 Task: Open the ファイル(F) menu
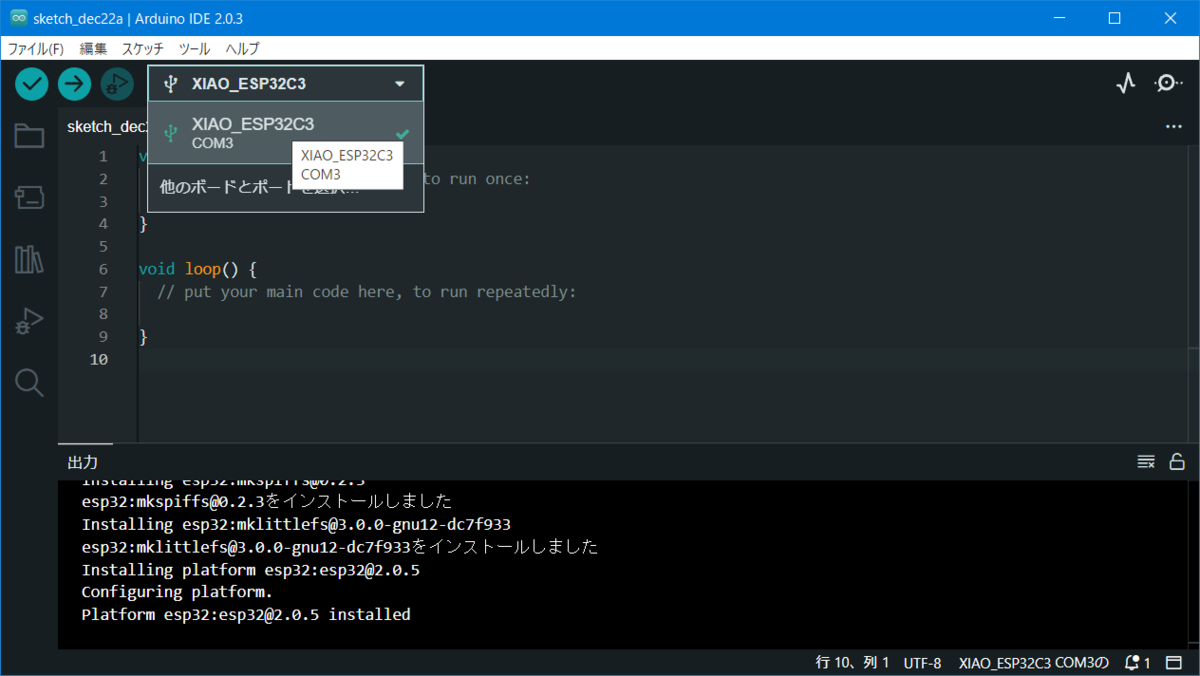(x=36, y=48)
